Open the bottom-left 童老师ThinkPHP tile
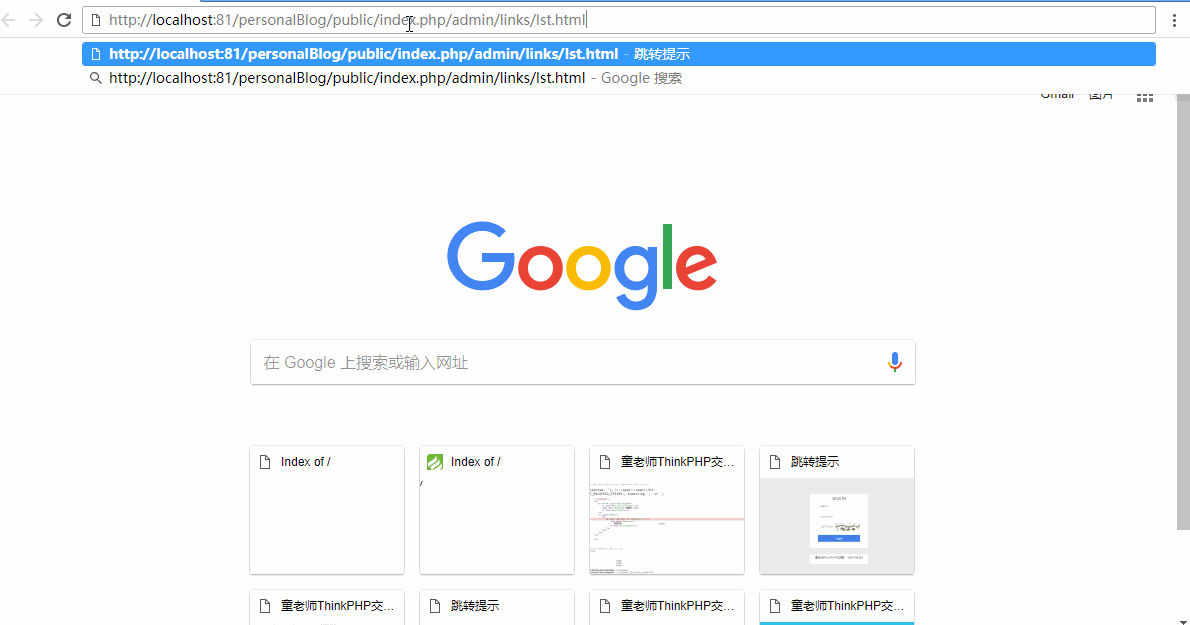The image size is (1190, 625). click(x=327, y=608)
